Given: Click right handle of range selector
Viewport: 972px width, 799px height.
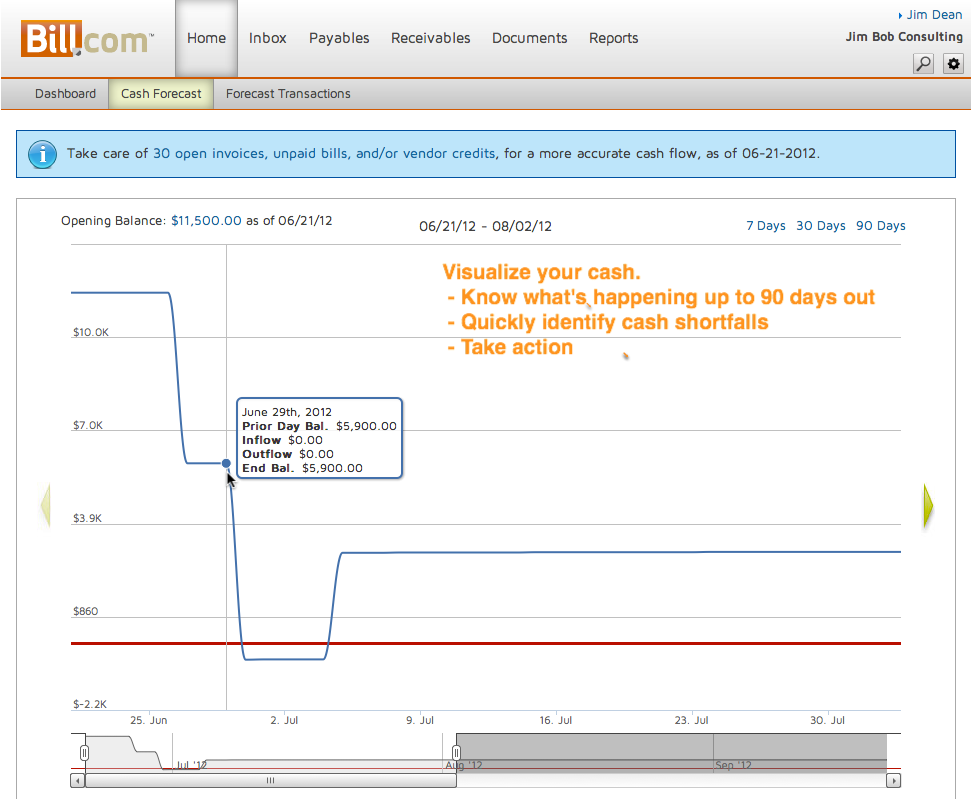Looking at the screenshot, I should point(456,752).
